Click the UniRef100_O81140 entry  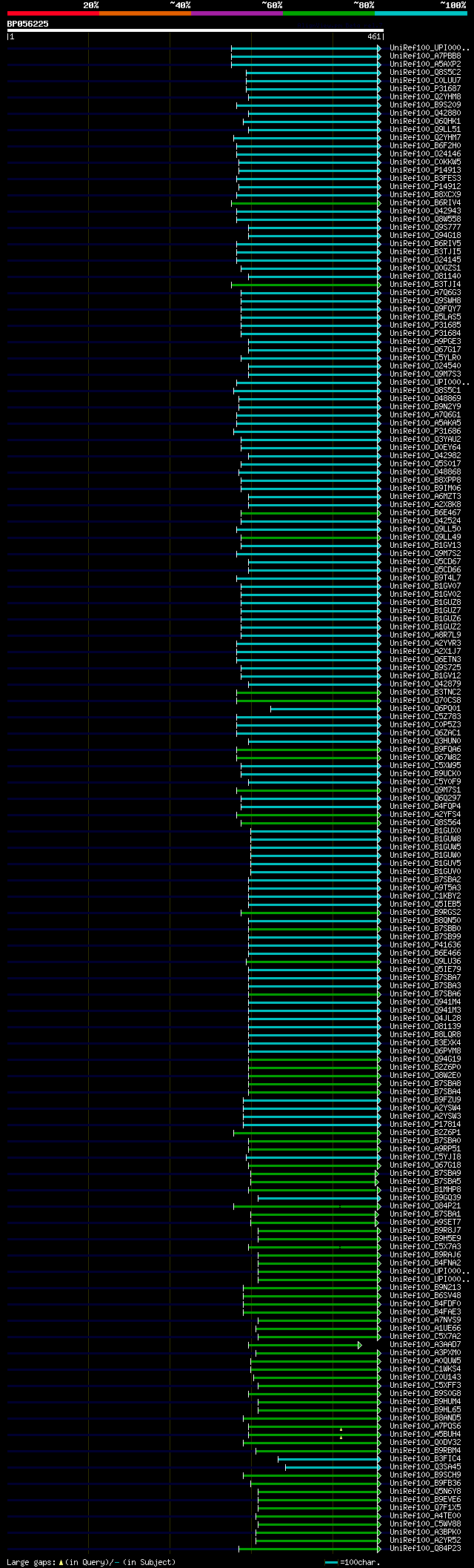[425, 276]
